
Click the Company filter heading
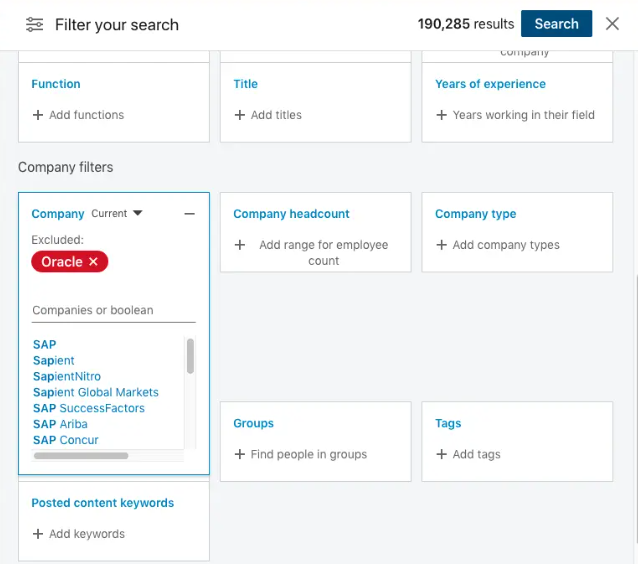coord(58,214)
